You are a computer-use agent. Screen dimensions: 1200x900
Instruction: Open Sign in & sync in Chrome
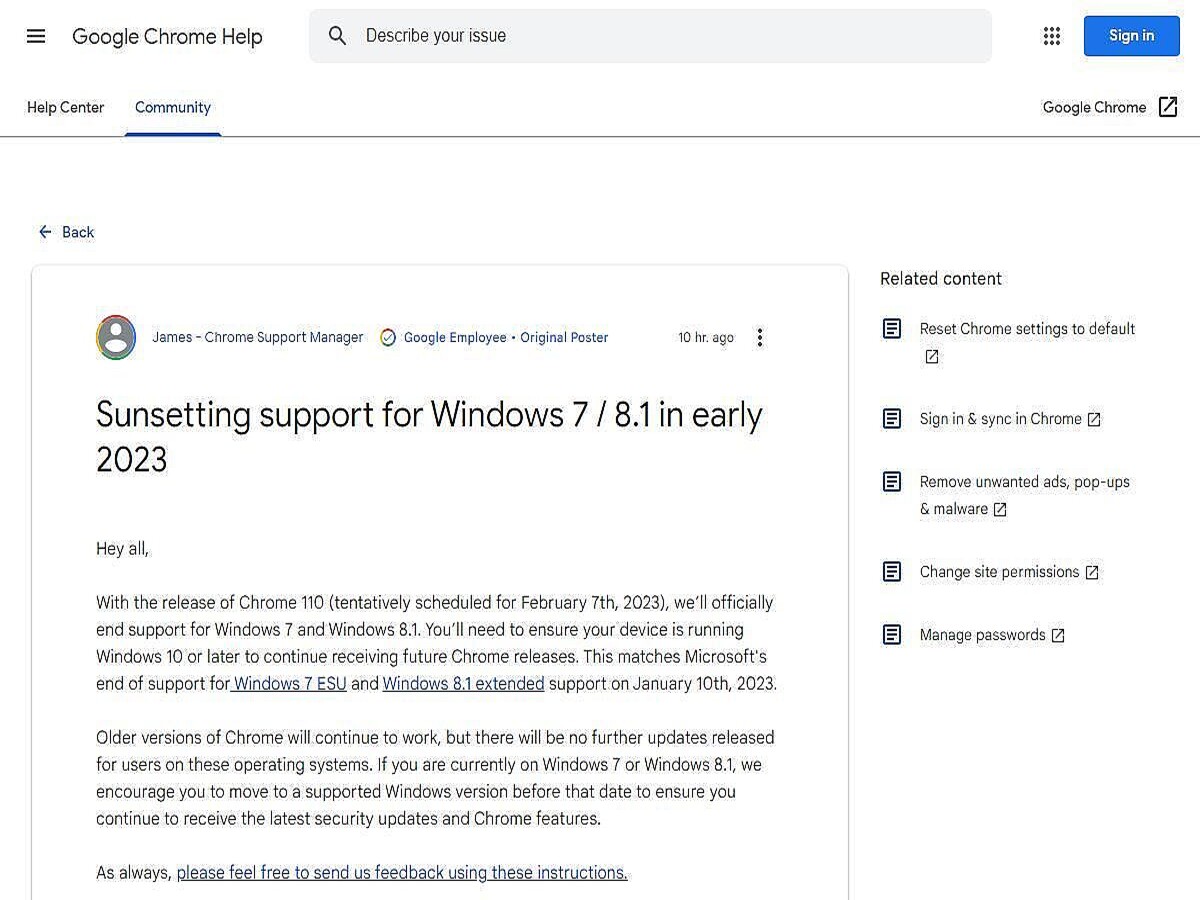1000,419
